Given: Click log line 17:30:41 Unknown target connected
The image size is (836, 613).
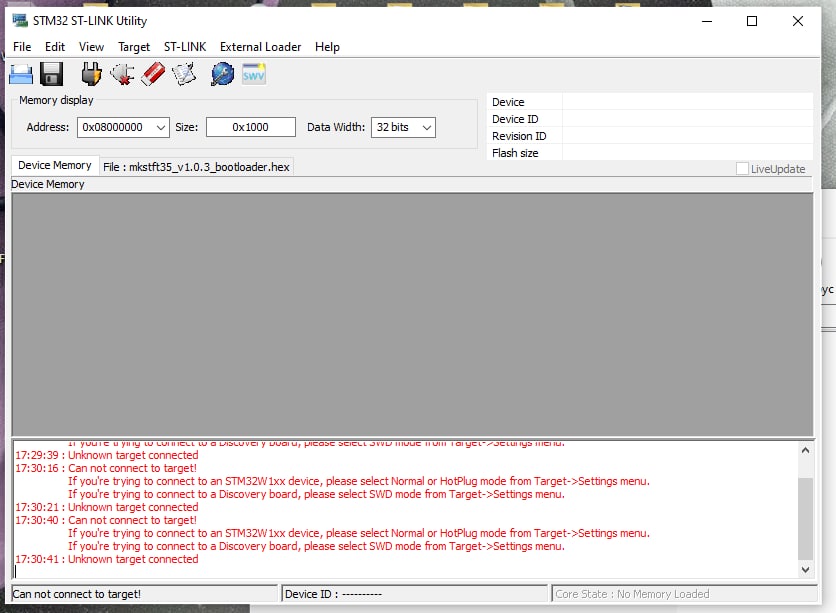Looking at the screenshot, I should tap(107, 559).
